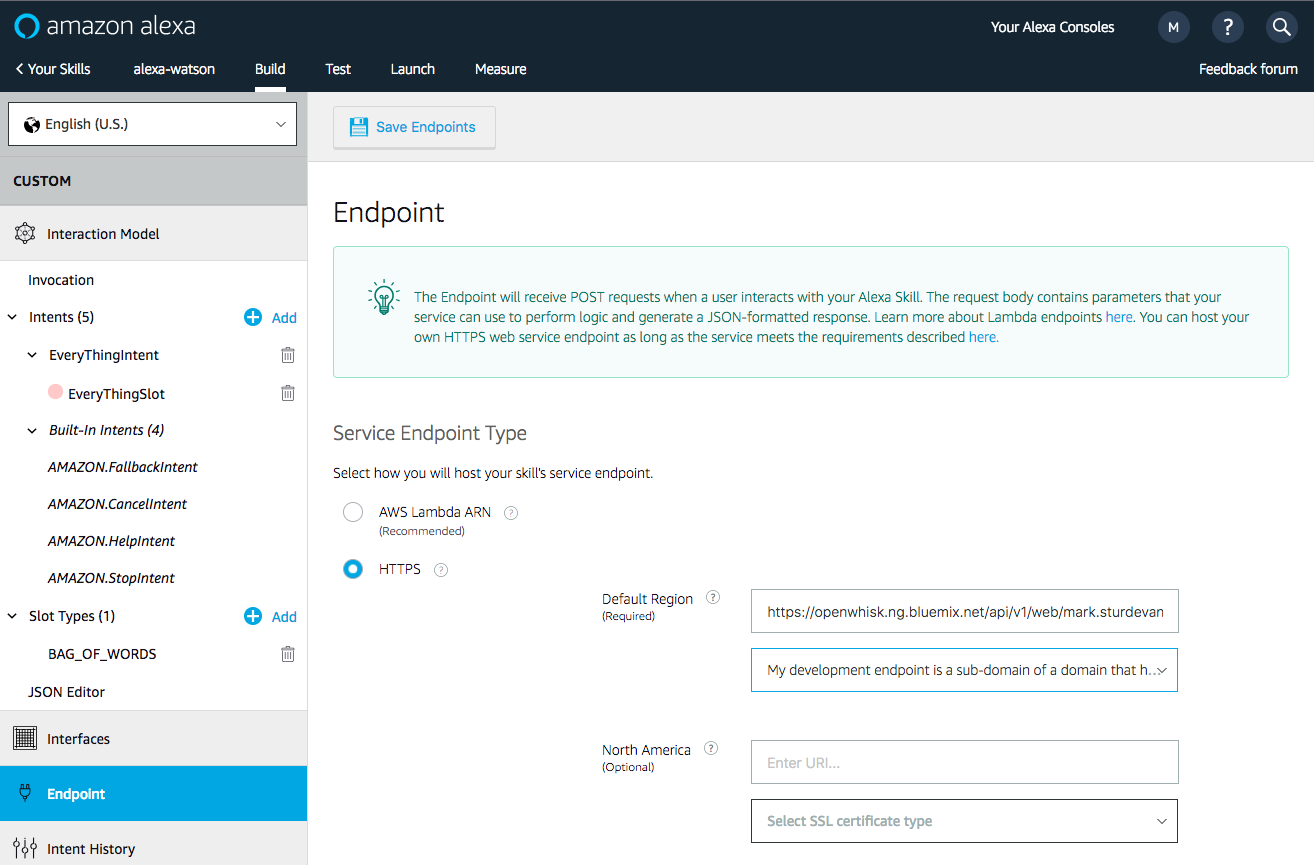
Task: Click the globe icon in language selector
Action: pyautogui.click(x=32, y=125)
